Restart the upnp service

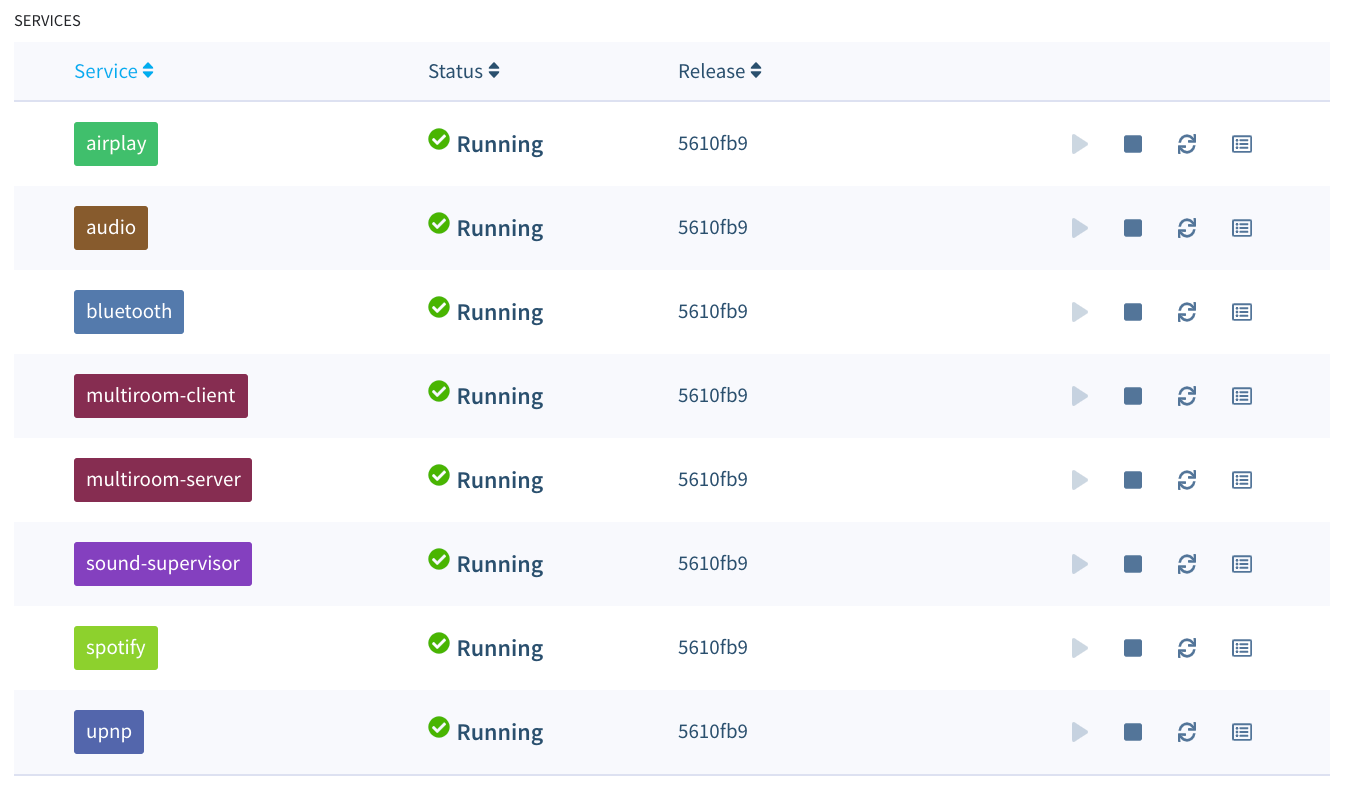pos(1186,732)
